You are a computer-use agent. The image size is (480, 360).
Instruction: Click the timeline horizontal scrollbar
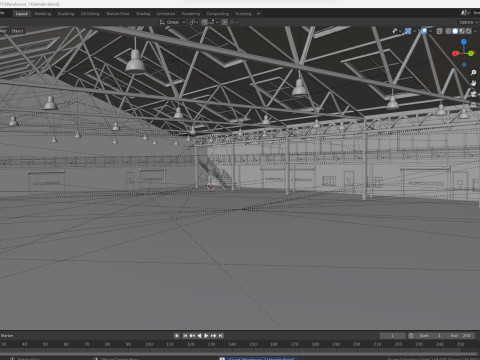pos(238,353)
